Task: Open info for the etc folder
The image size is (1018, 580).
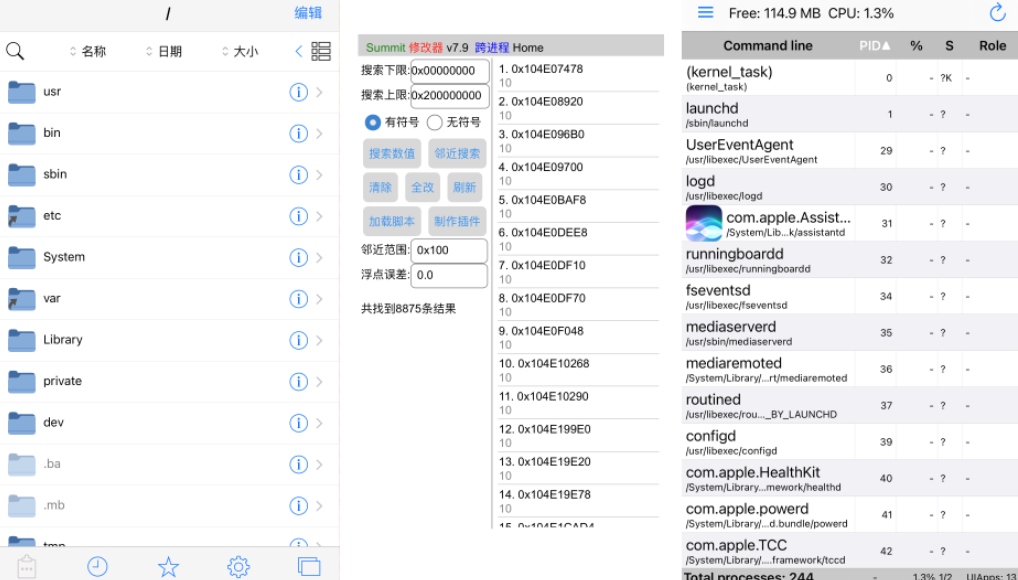Action: pos(298,216)
